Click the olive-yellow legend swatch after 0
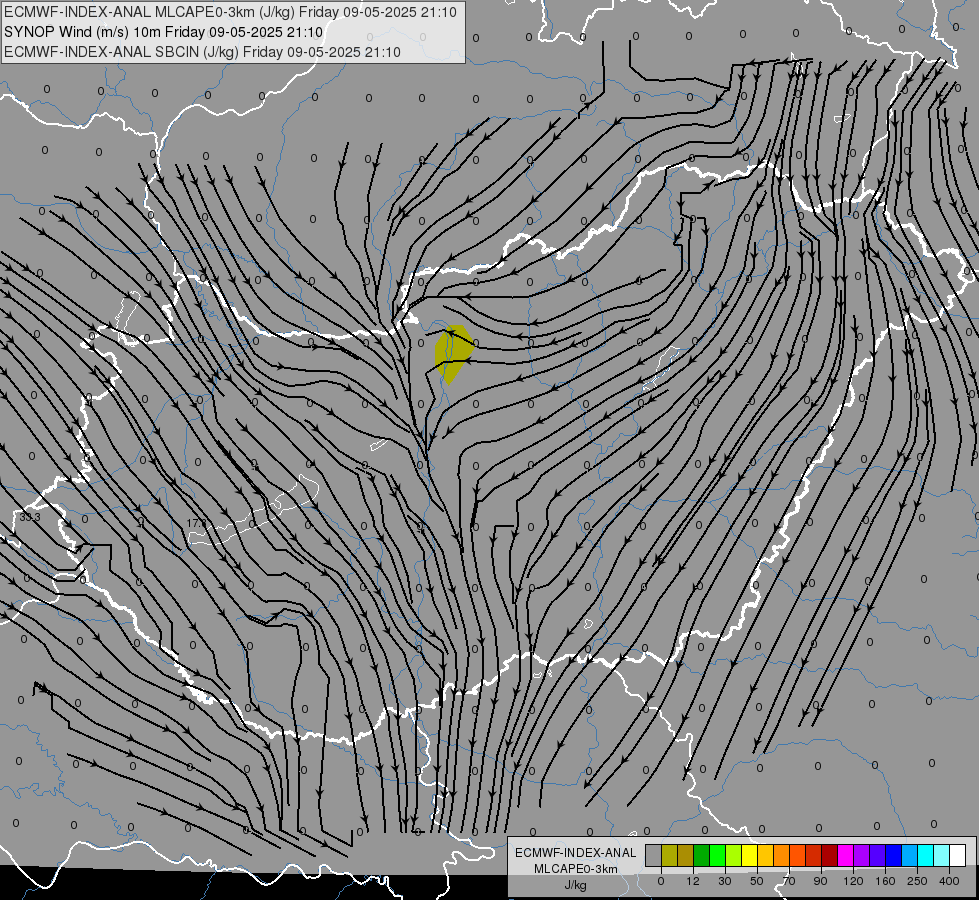The height and width of the screenshot is (900, 979). click(x=670, y=855)
